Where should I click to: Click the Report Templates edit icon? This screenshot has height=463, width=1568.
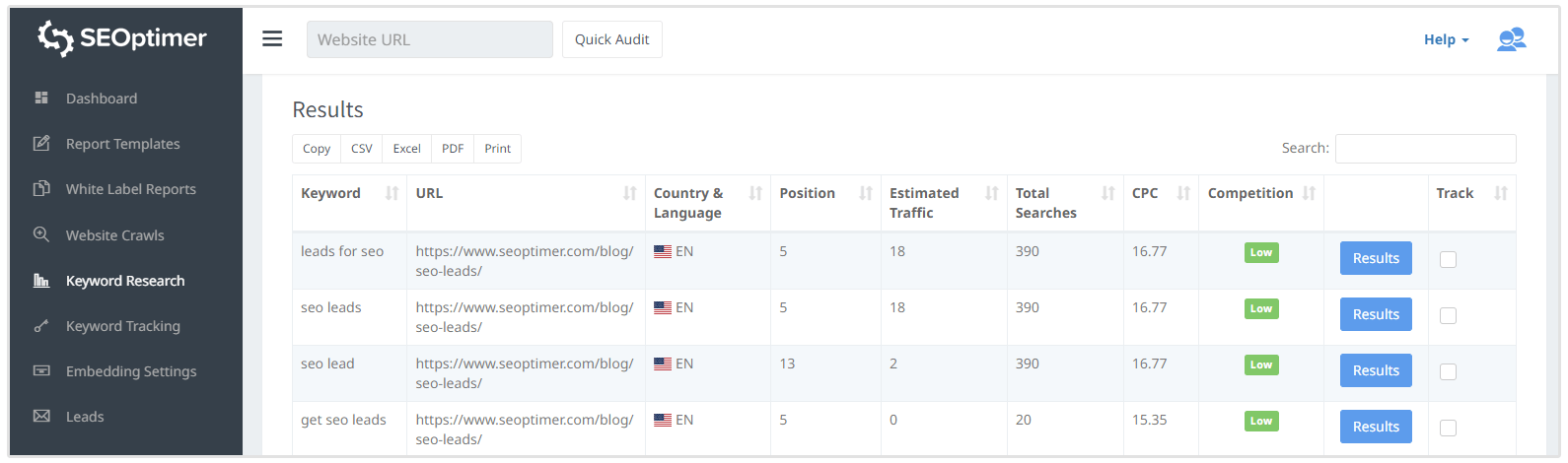41,144
